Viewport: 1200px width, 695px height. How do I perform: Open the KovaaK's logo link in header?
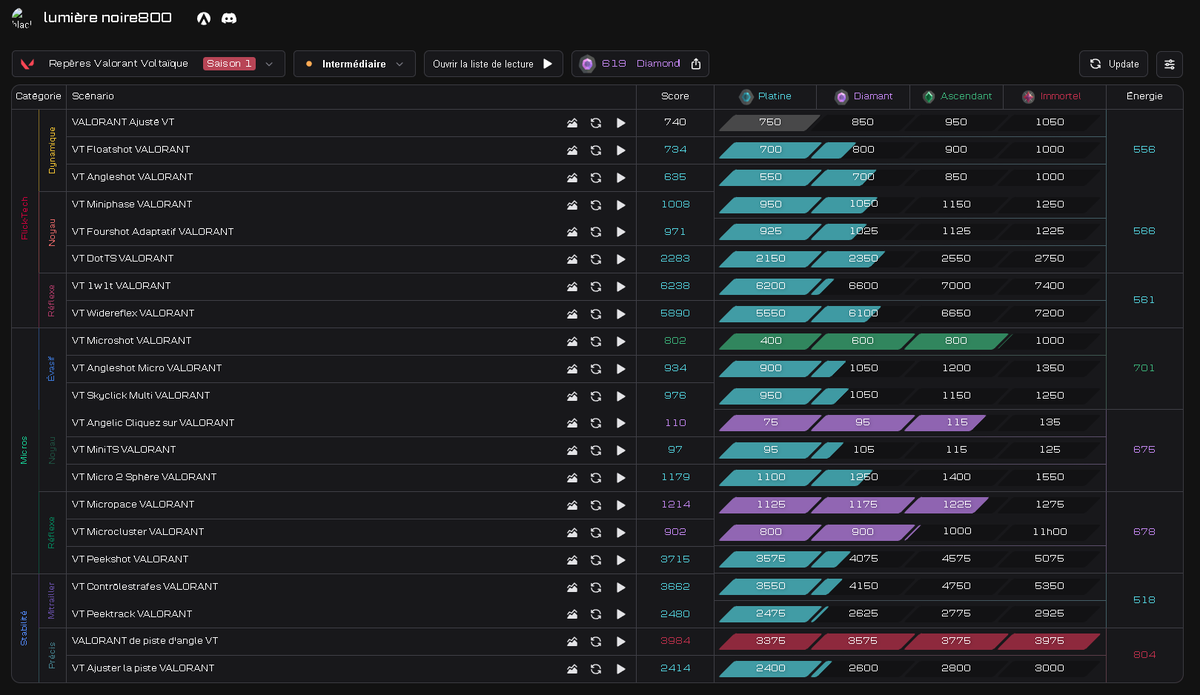[x=204, y=18]
